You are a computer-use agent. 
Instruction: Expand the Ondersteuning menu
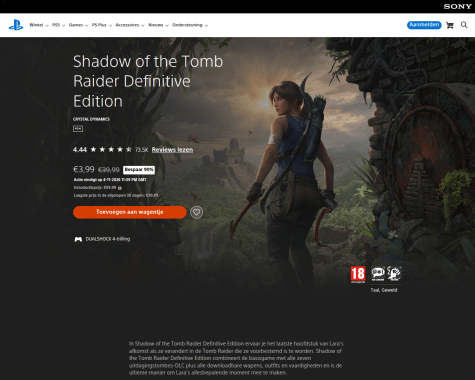tap(190, 25)
